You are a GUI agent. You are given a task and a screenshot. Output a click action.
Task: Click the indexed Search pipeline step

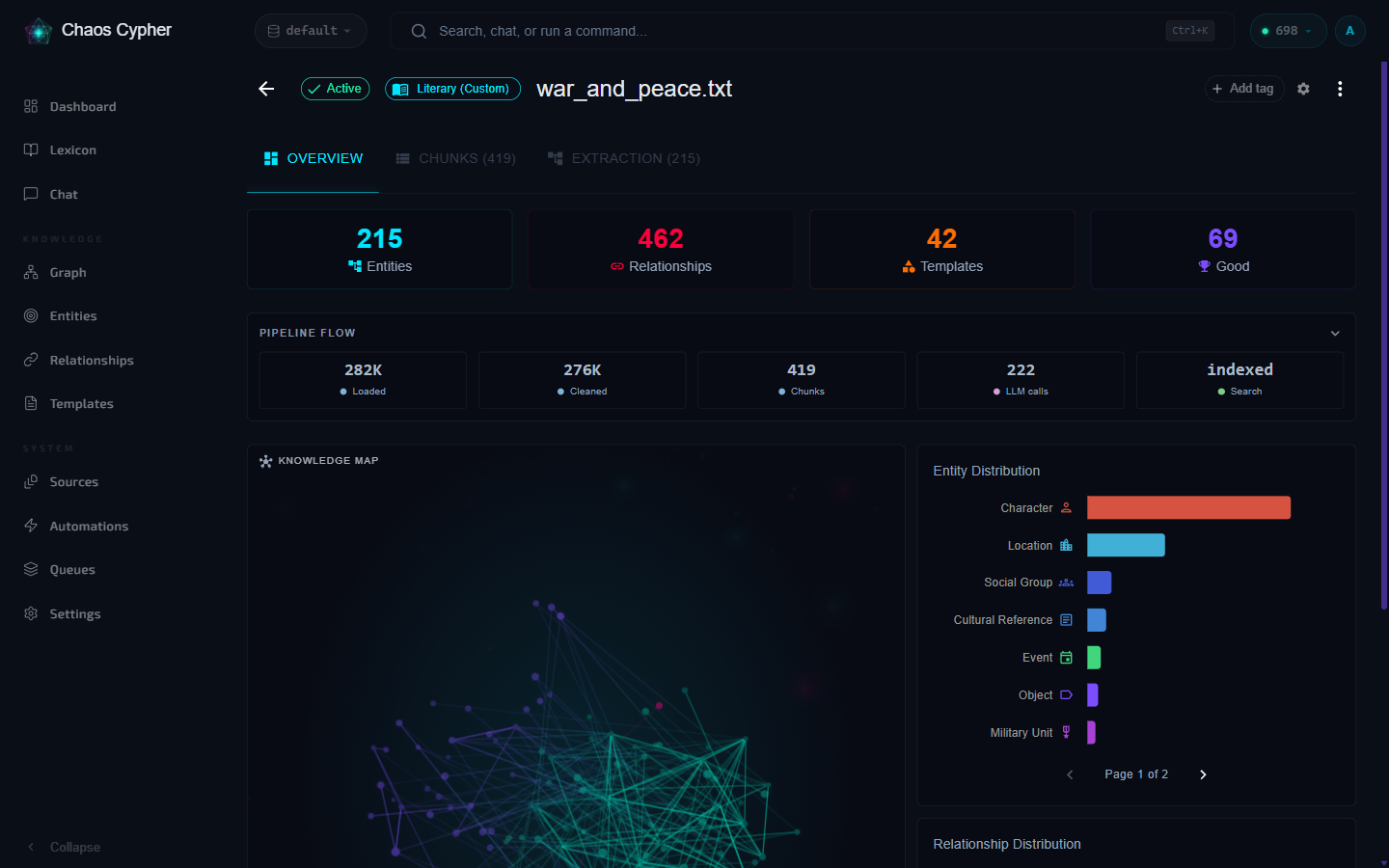tap(1239, 380)
